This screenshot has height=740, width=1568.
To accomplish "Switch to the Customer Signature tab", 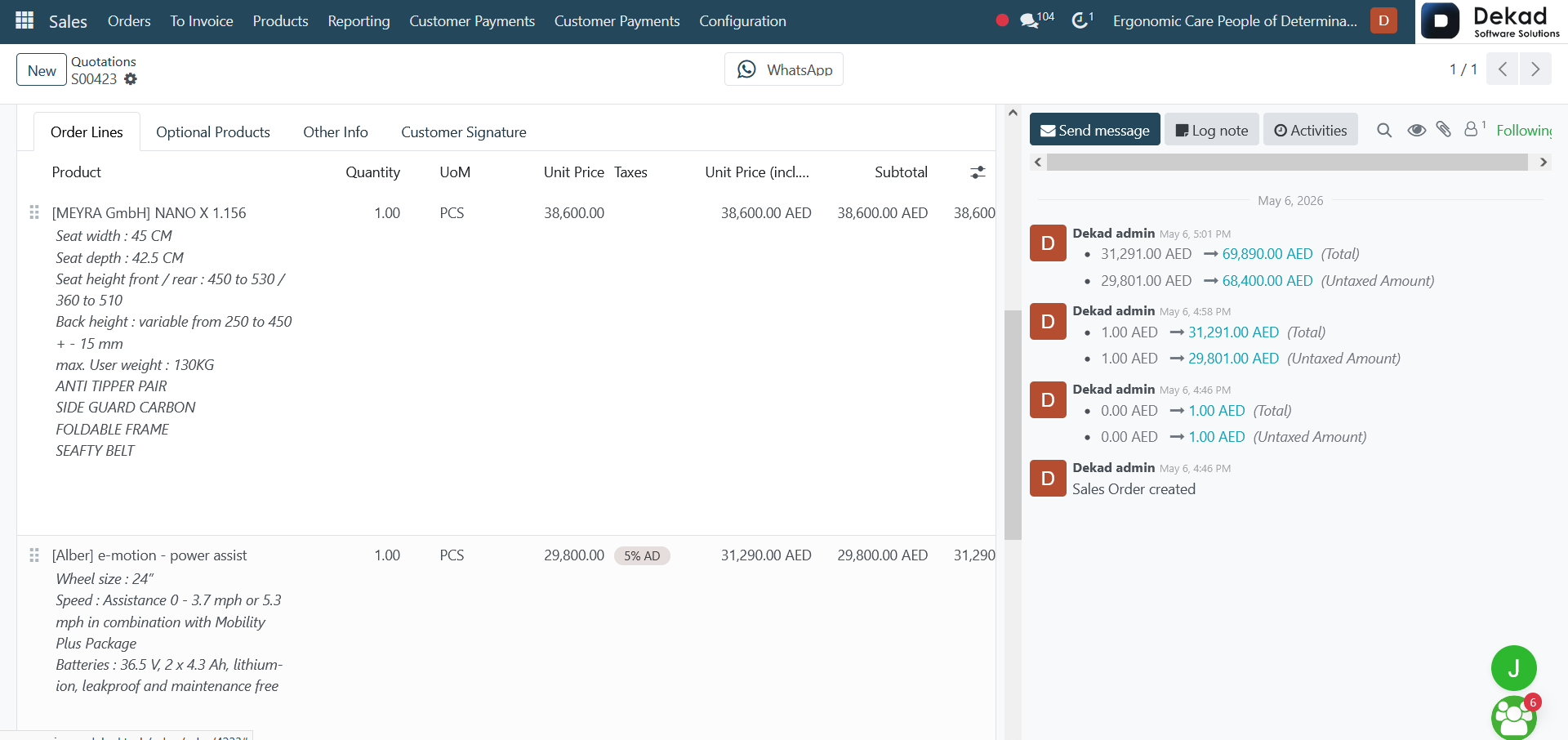I will (464, 132).
